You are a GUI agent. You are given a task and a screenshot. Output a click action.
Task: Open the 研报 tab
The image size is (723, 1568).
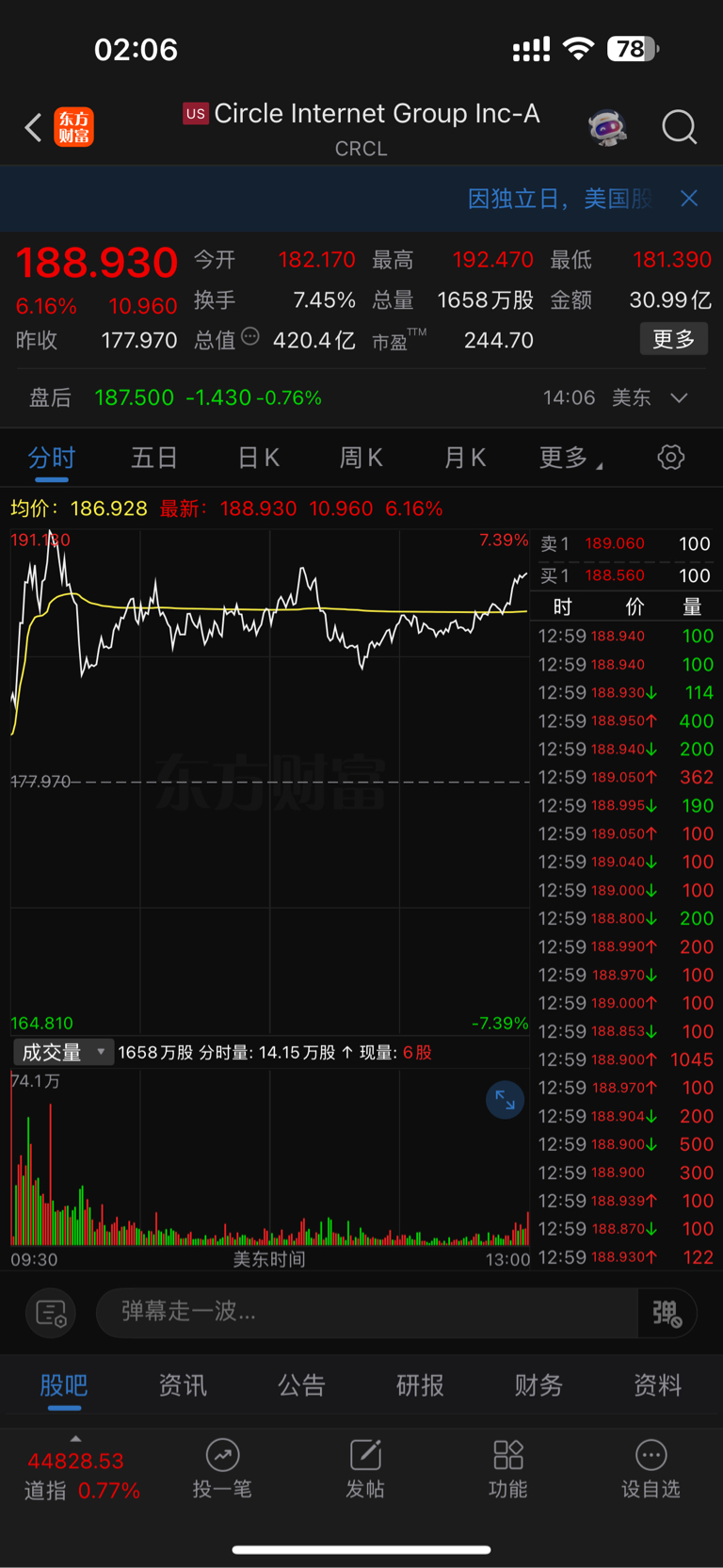click(420, 1385)
